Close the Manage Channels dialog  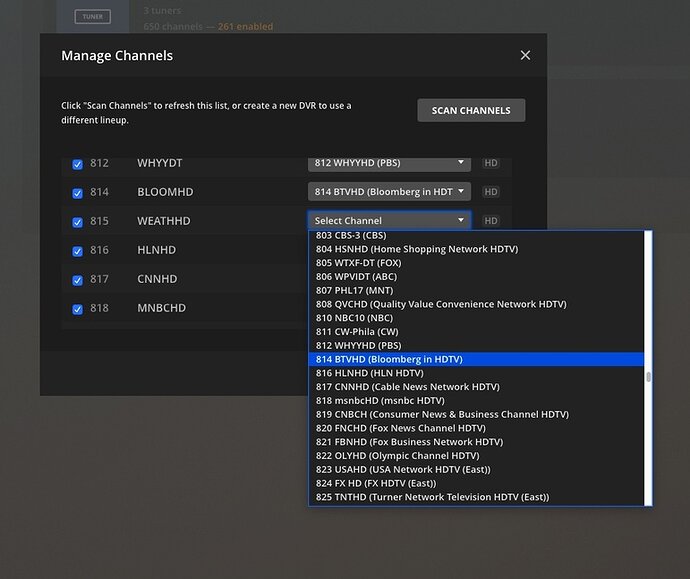tap(525, 56)
